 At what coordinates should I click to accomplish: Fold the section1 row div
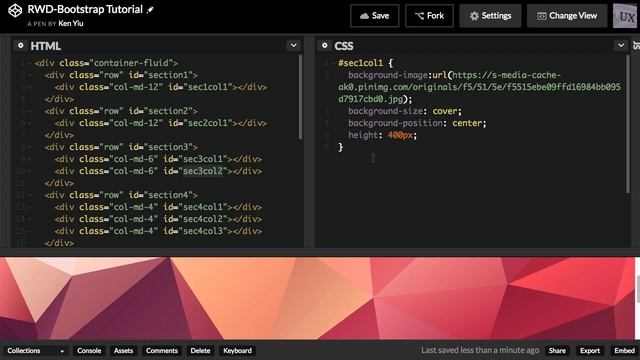pos(30,75)
